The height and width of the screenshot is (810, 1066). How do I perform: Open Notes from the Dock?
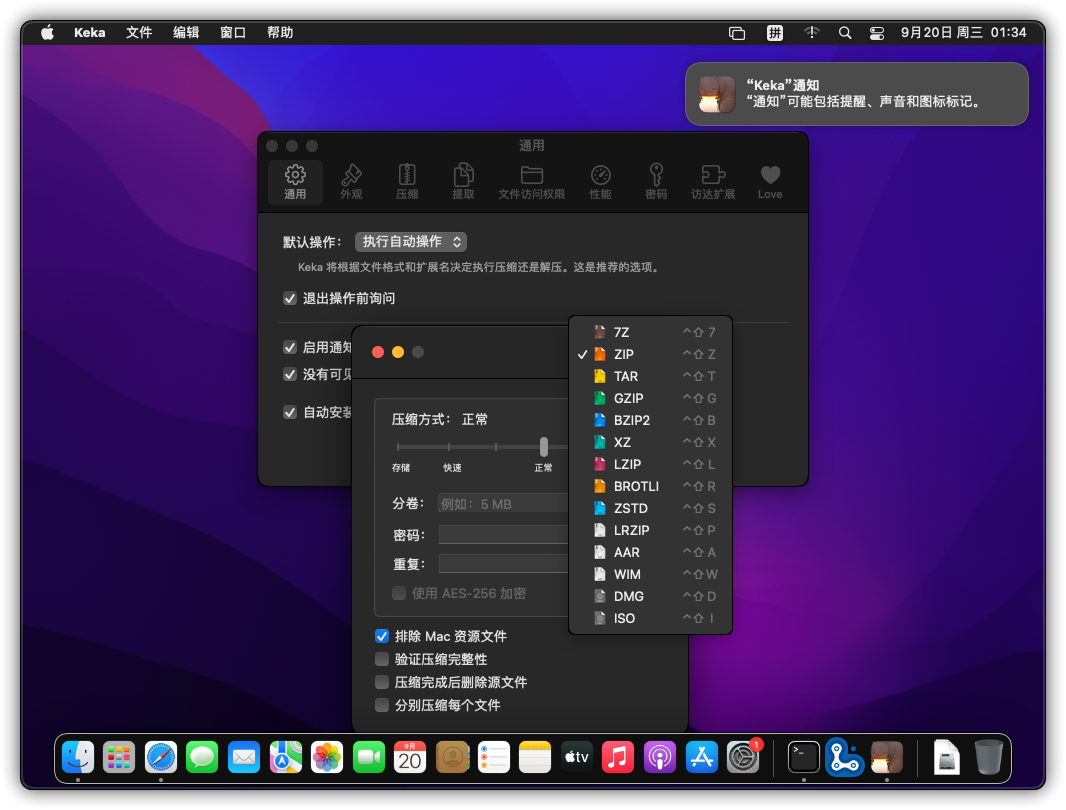click(x=535, y=757)
